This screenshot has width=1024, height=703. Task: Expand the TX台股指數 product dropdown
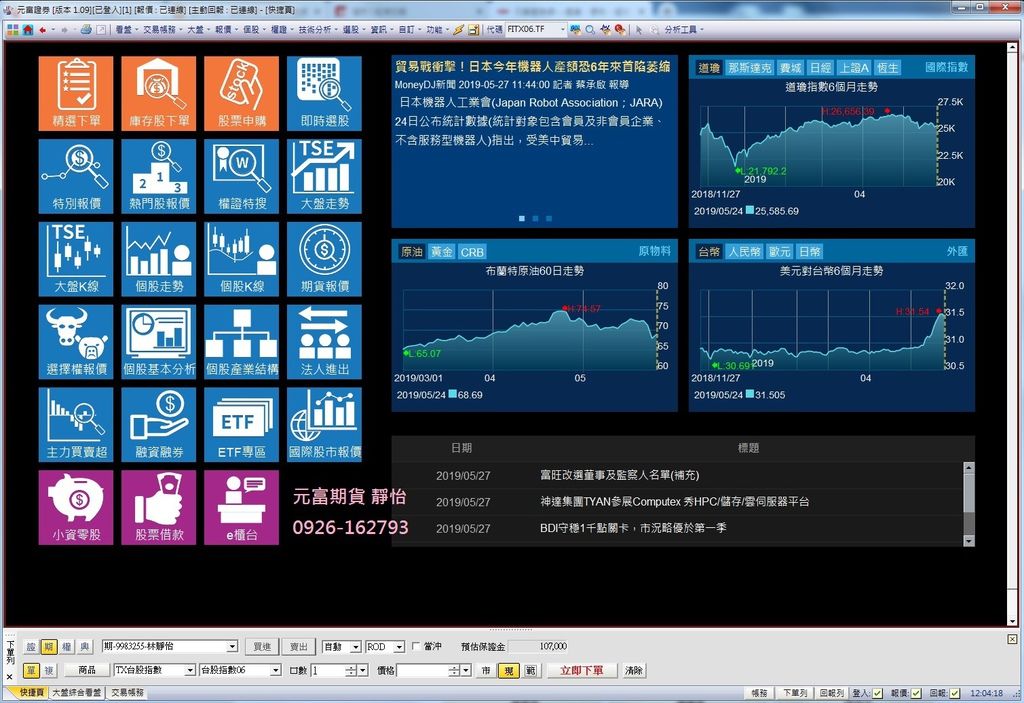pos(190,670)
